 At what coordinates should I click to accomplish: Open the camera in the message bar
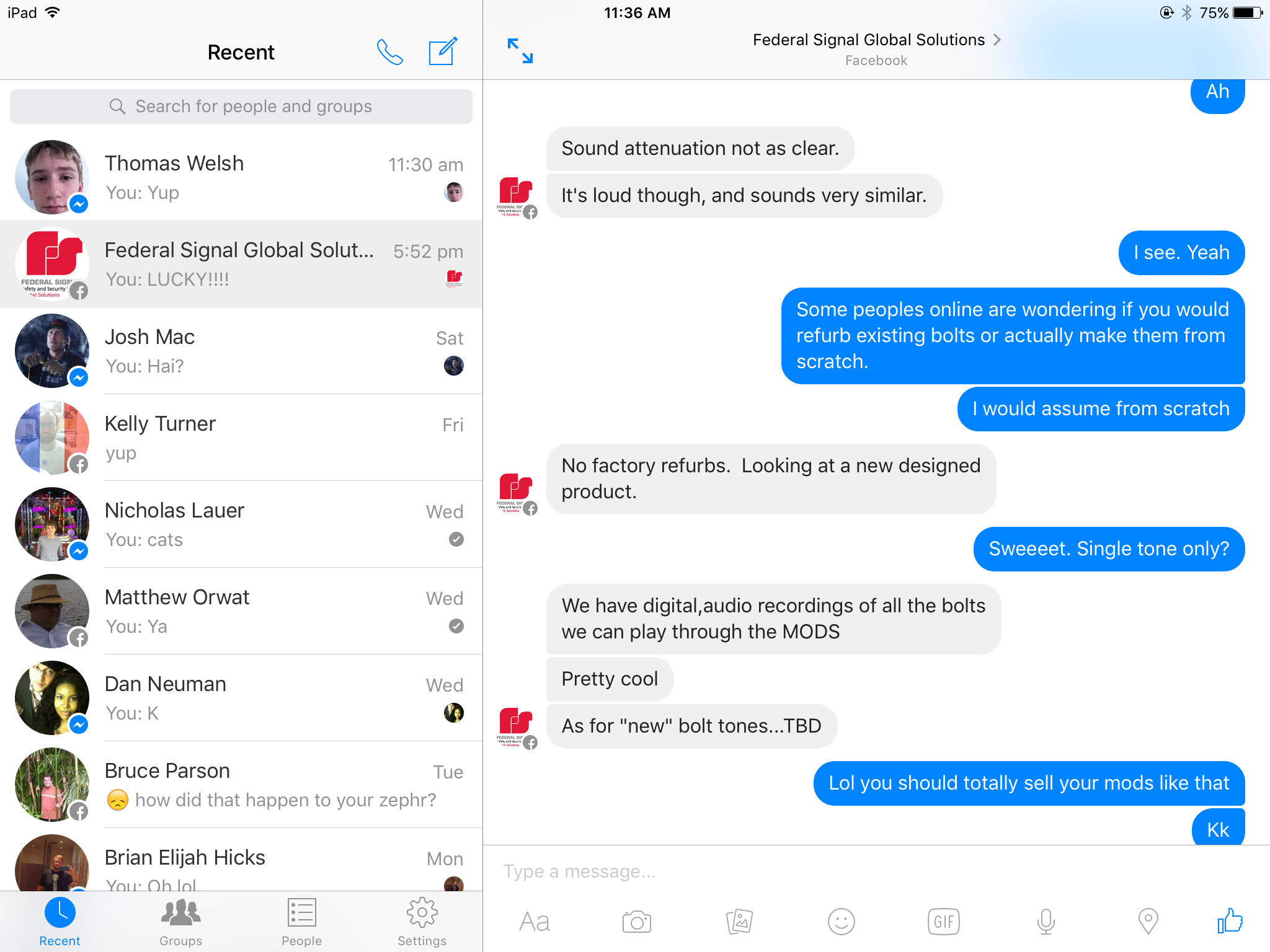coord(636,922)
